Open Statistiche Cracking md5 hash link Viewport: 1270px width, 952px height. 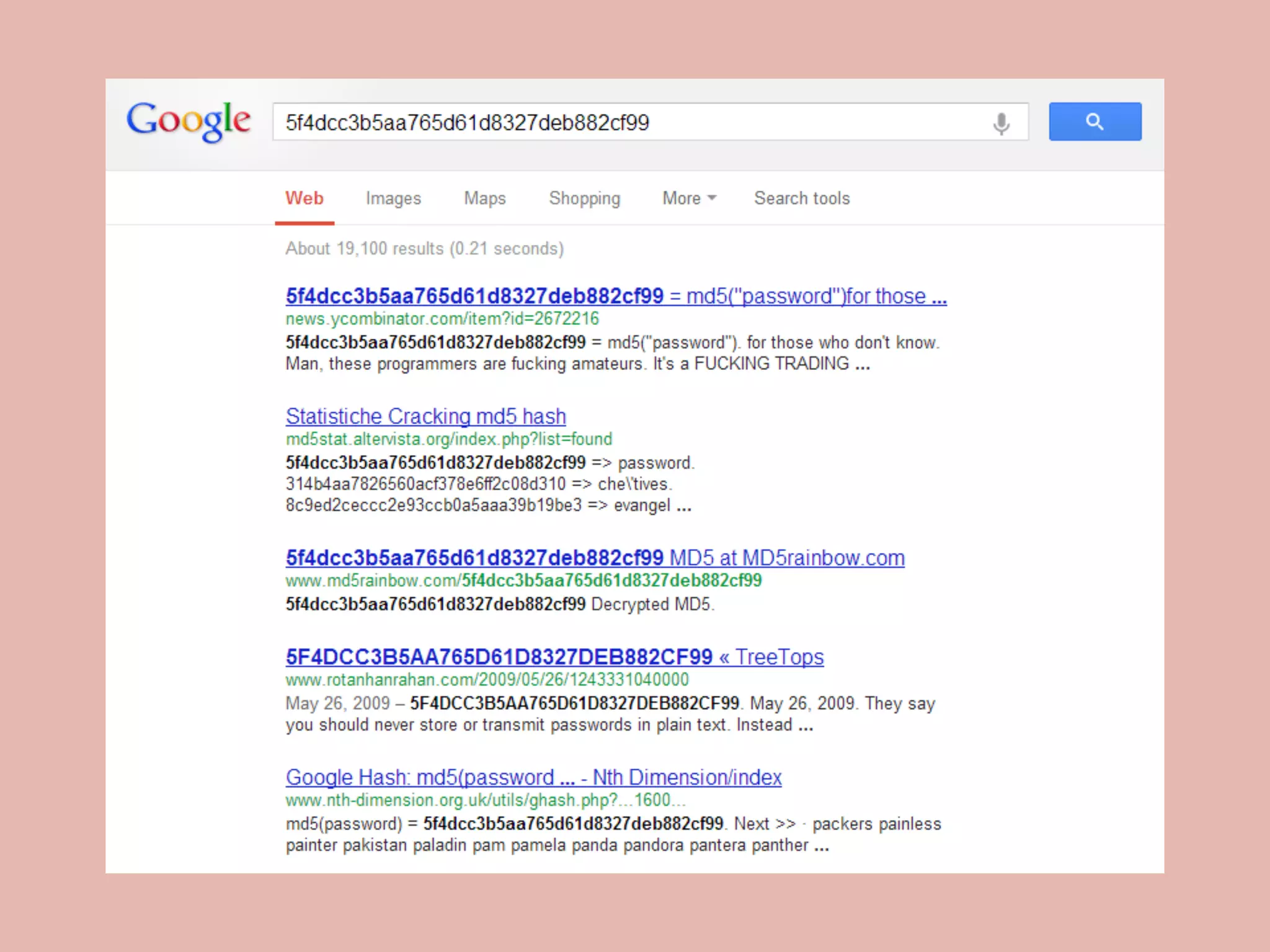[425, 416]
